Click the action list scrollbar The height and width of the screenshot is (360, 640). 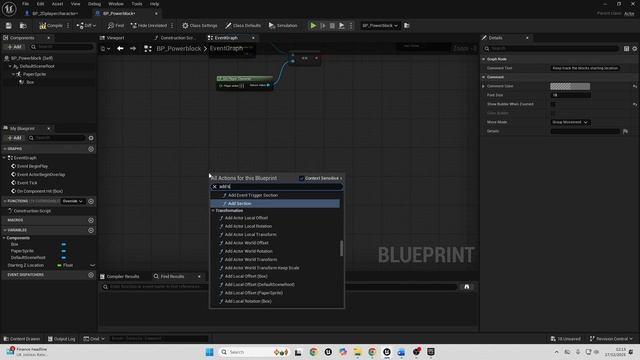click(x=342, y=248)
